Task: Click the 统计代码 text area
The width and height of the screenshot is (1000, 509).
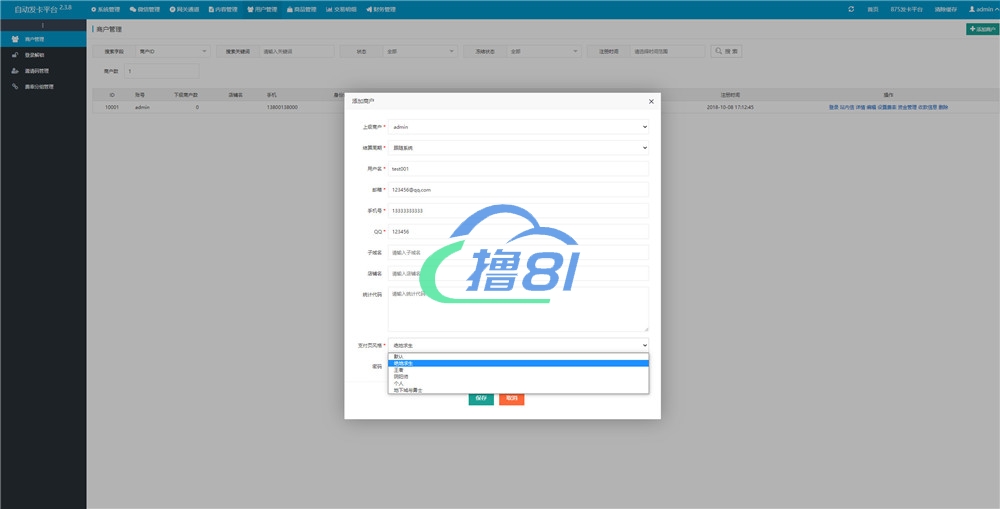Action: 518,309
